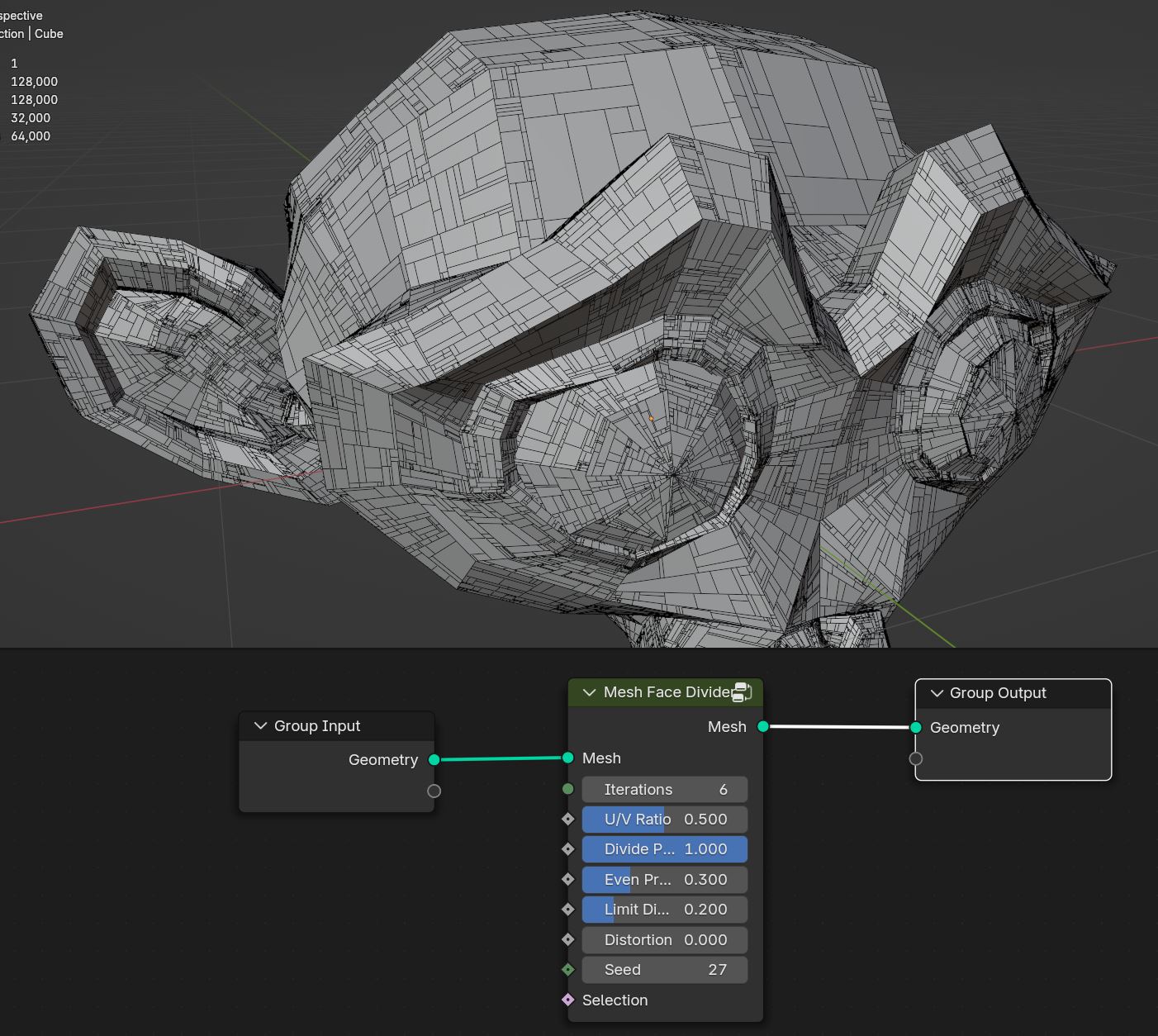Click the Geometry input socket on Group Output
Screen dimensions: 1158x1036
coord(916,727)
